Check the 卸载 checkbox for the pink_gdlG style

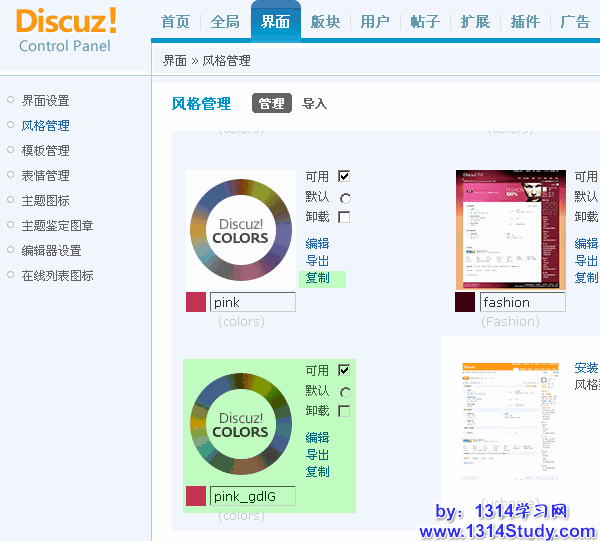tap(344, 411)
